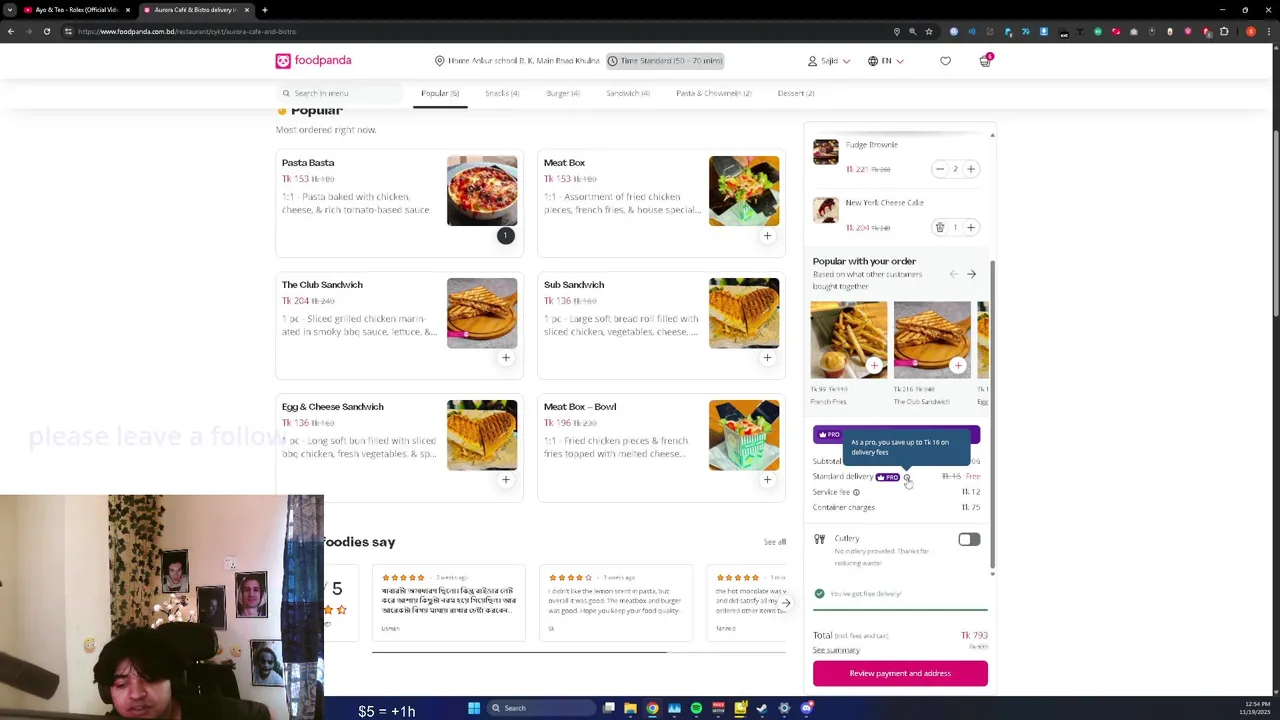Add Egg & Cheese Sandwich to cart
Screen dimensions: 1280x720
pos(505,480)
